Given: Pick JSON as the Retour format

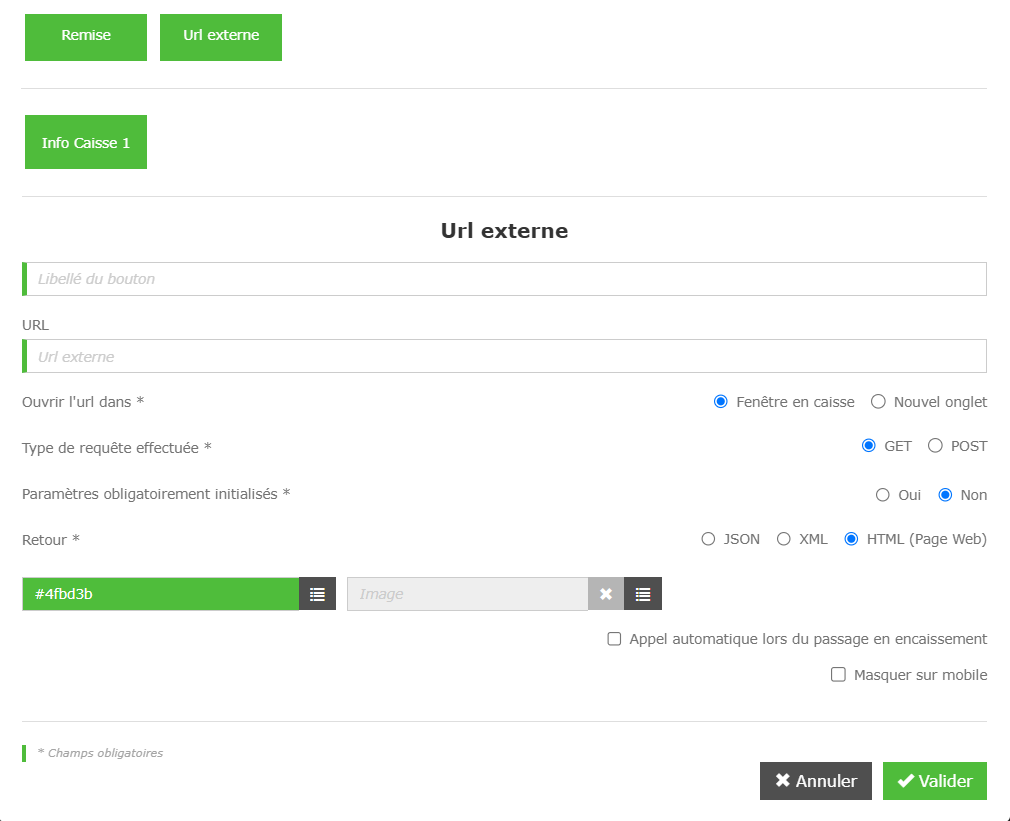Looking at the screenshot, I should 708,539.
